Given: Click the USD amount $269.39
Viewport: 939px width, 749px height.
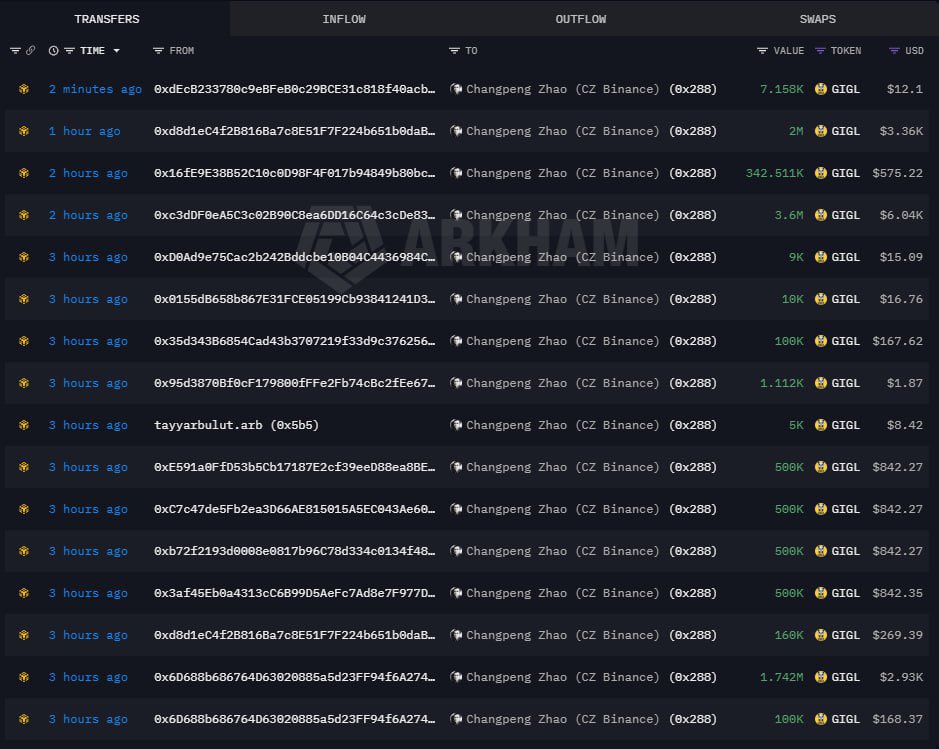Looking at the screenshot, I should (898, 635).
